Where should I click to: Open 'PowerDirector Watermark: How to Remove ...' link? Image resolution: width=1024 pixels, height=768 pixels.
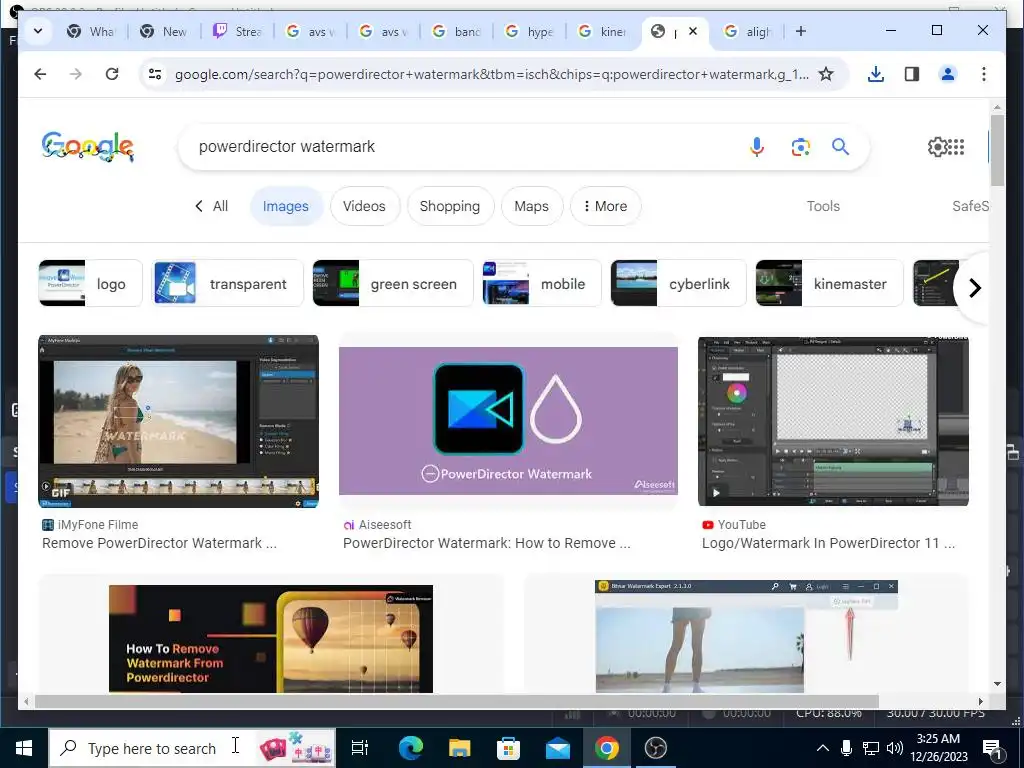487,543
